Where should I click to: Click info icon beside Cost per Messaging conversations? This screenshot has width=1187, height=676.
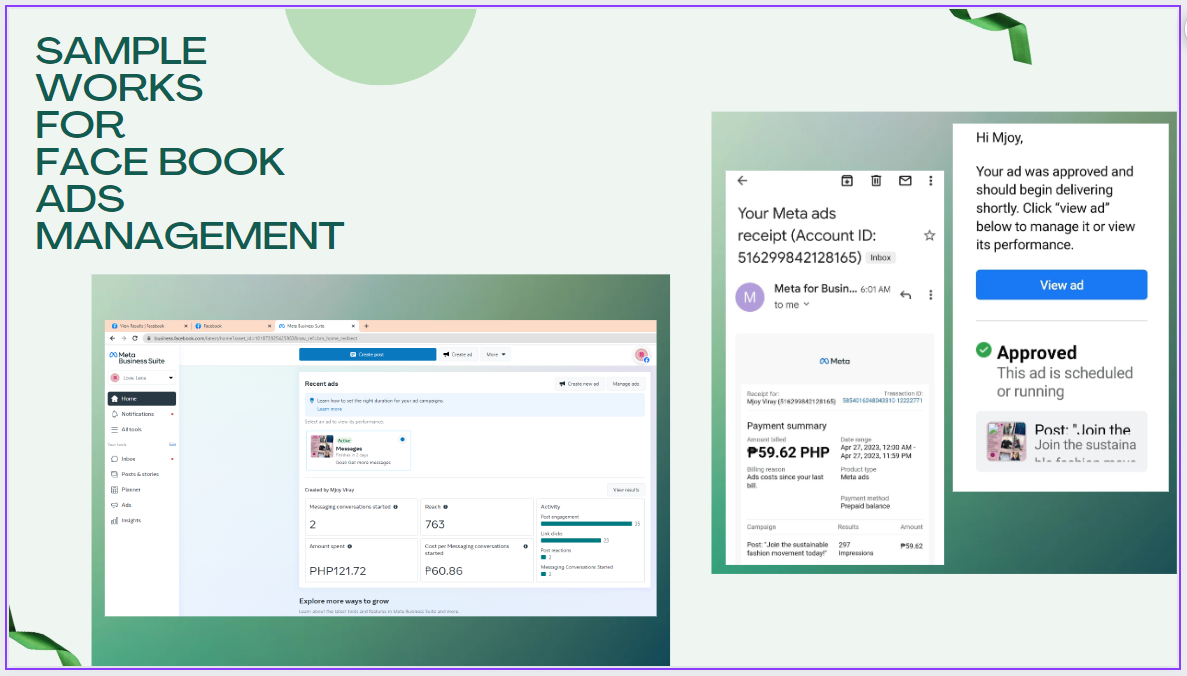pyautogui.click(x=525, y=546)
